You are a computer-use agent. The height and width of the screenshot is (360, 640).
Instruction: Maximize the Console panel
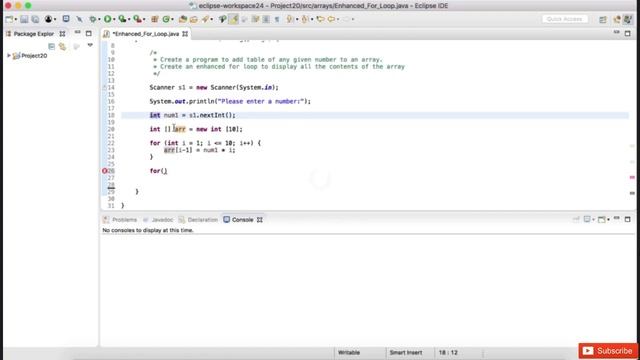[x=628, y=220]
